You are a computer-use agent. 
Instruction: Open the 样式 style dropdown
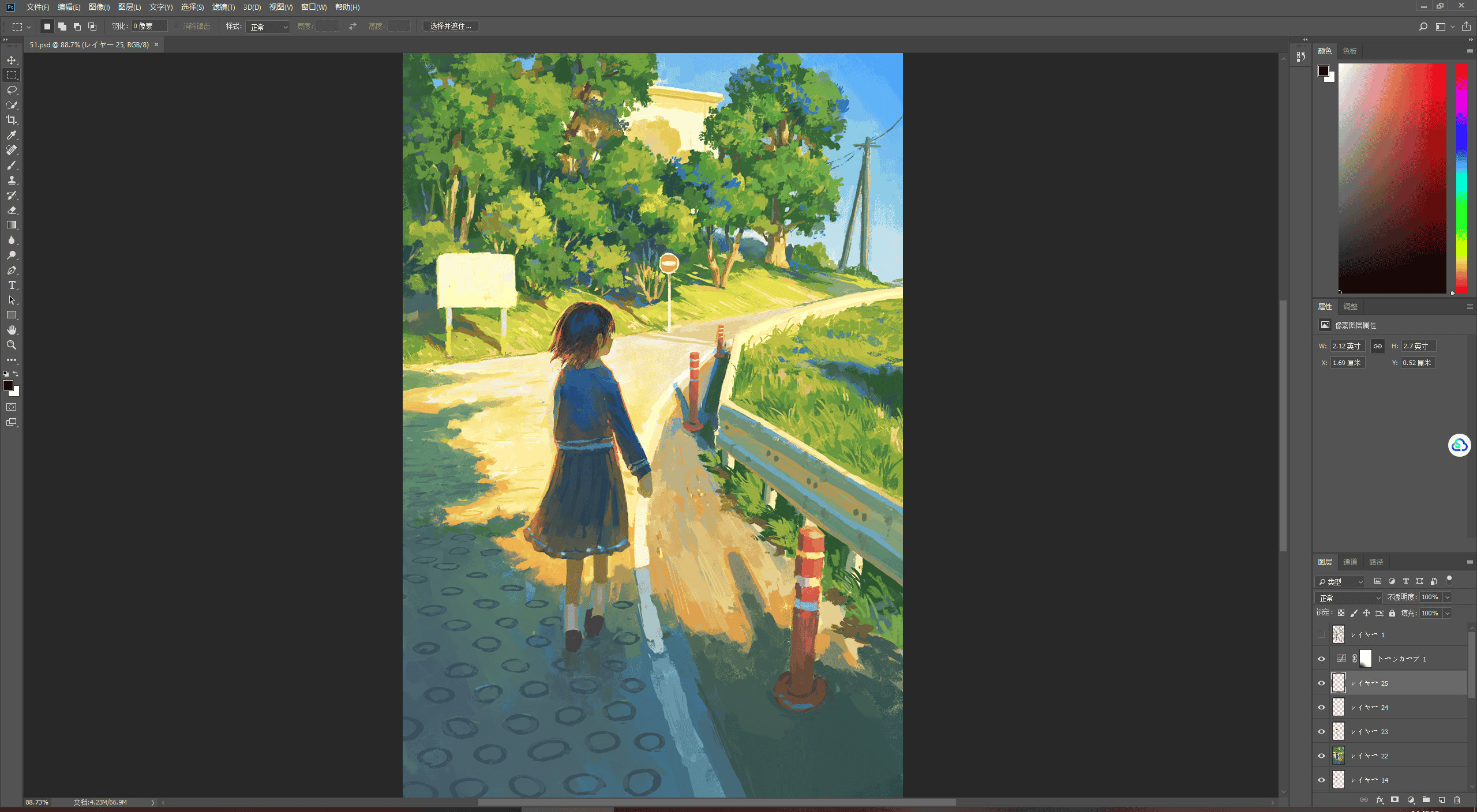tap(267, 27)
